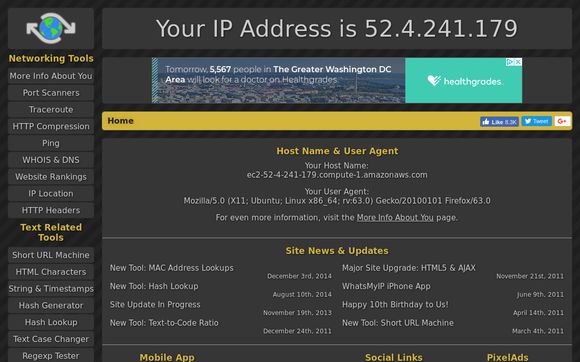580x362 pixels.
Task: Click the August 10th, 2014 date
Action: tap(302, 295)
